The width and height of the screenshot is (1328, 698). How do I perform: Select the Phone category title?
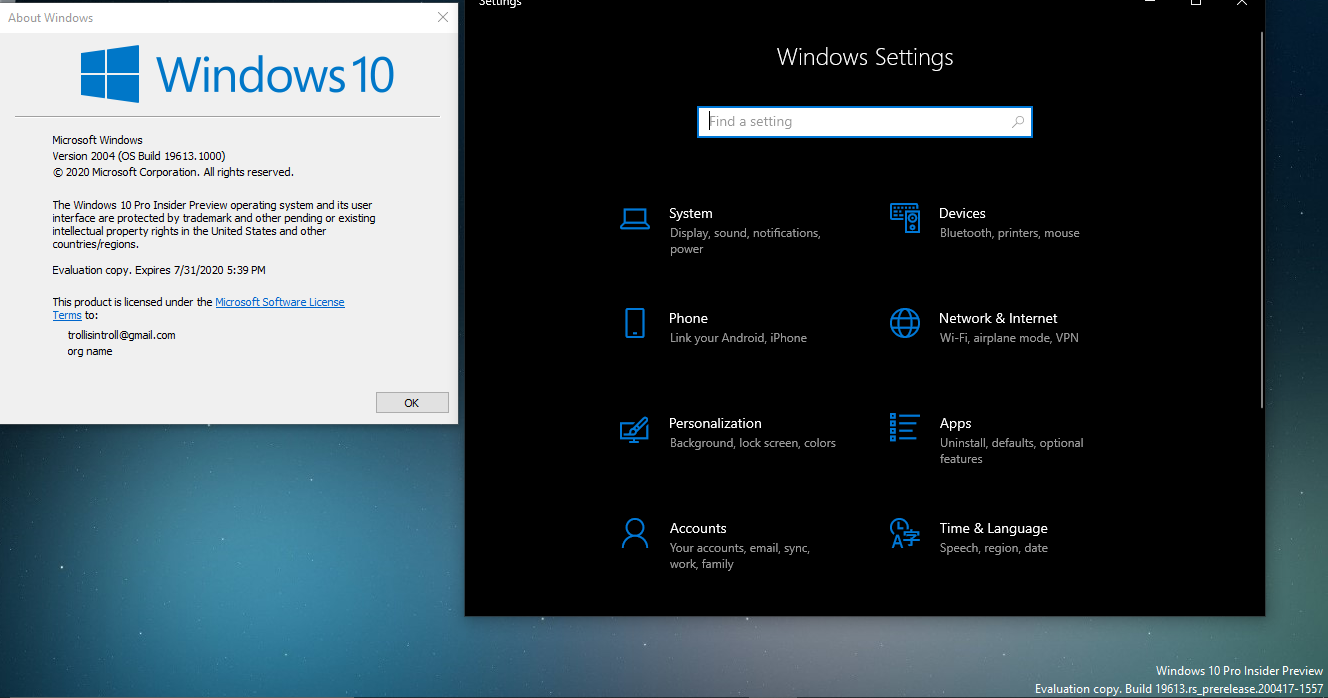point(688,318)
